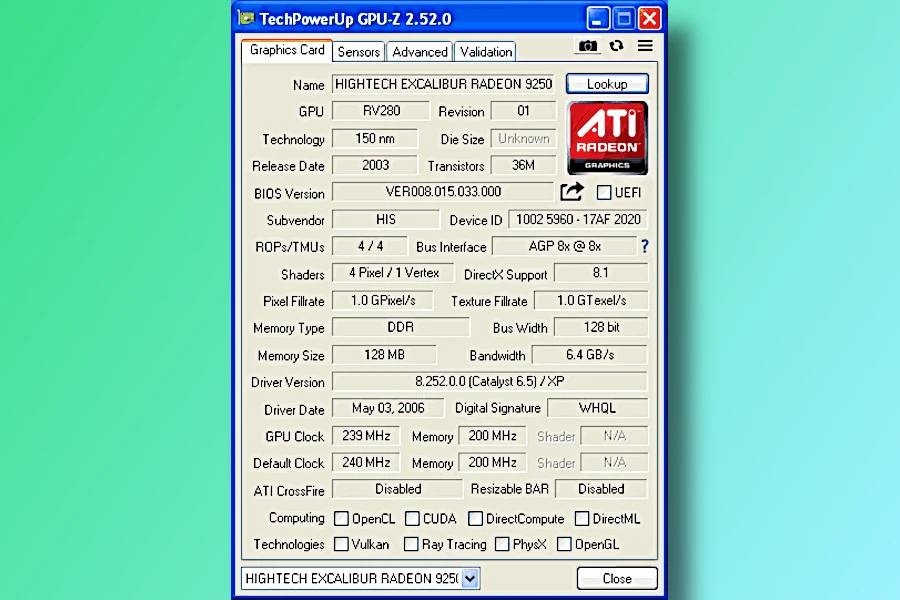900x600 pixels.
Task: Click the Shader N/A in GPU Clock row
Action: (614, 436)
